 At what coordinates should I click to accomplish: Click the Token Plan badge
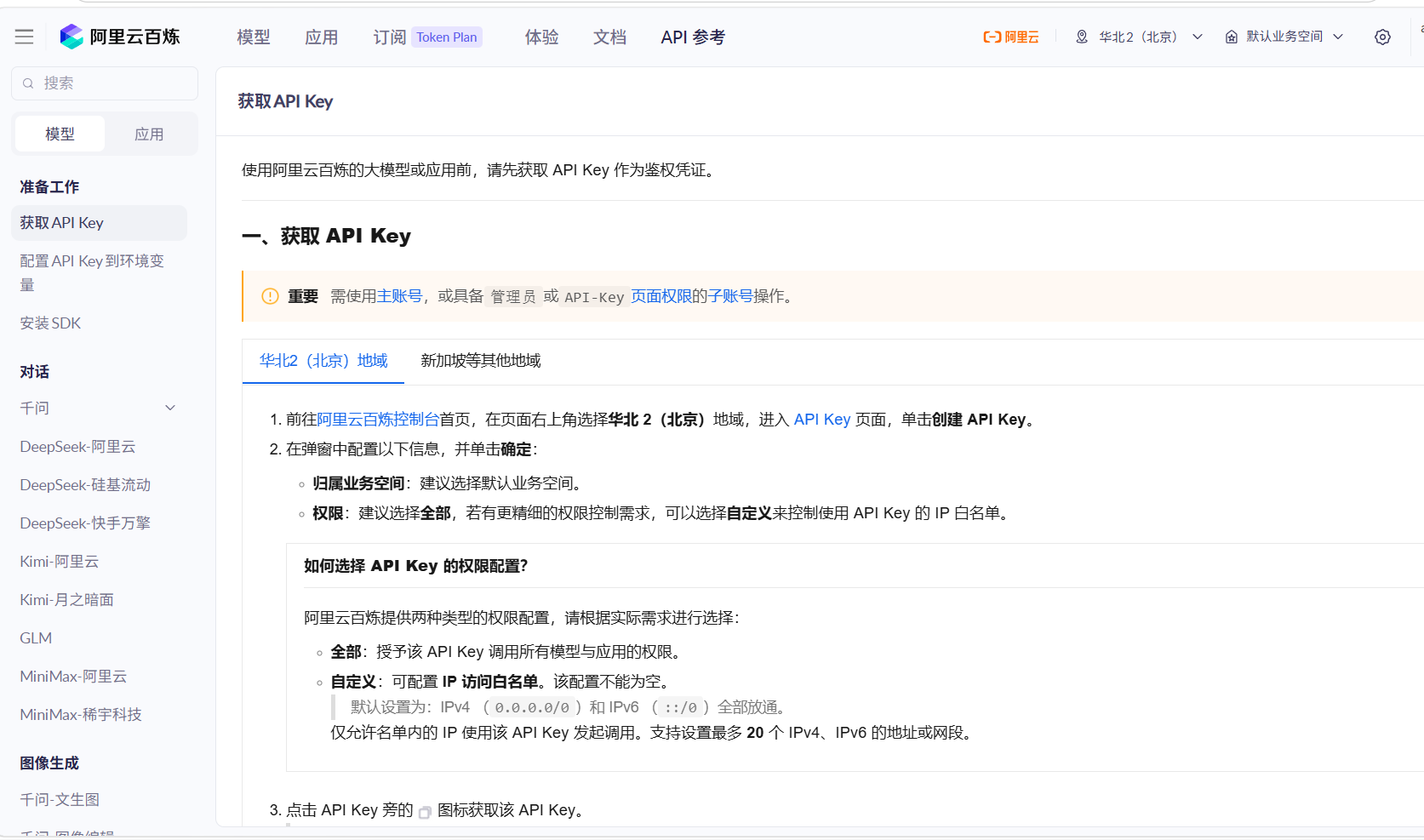coord(447,37)
